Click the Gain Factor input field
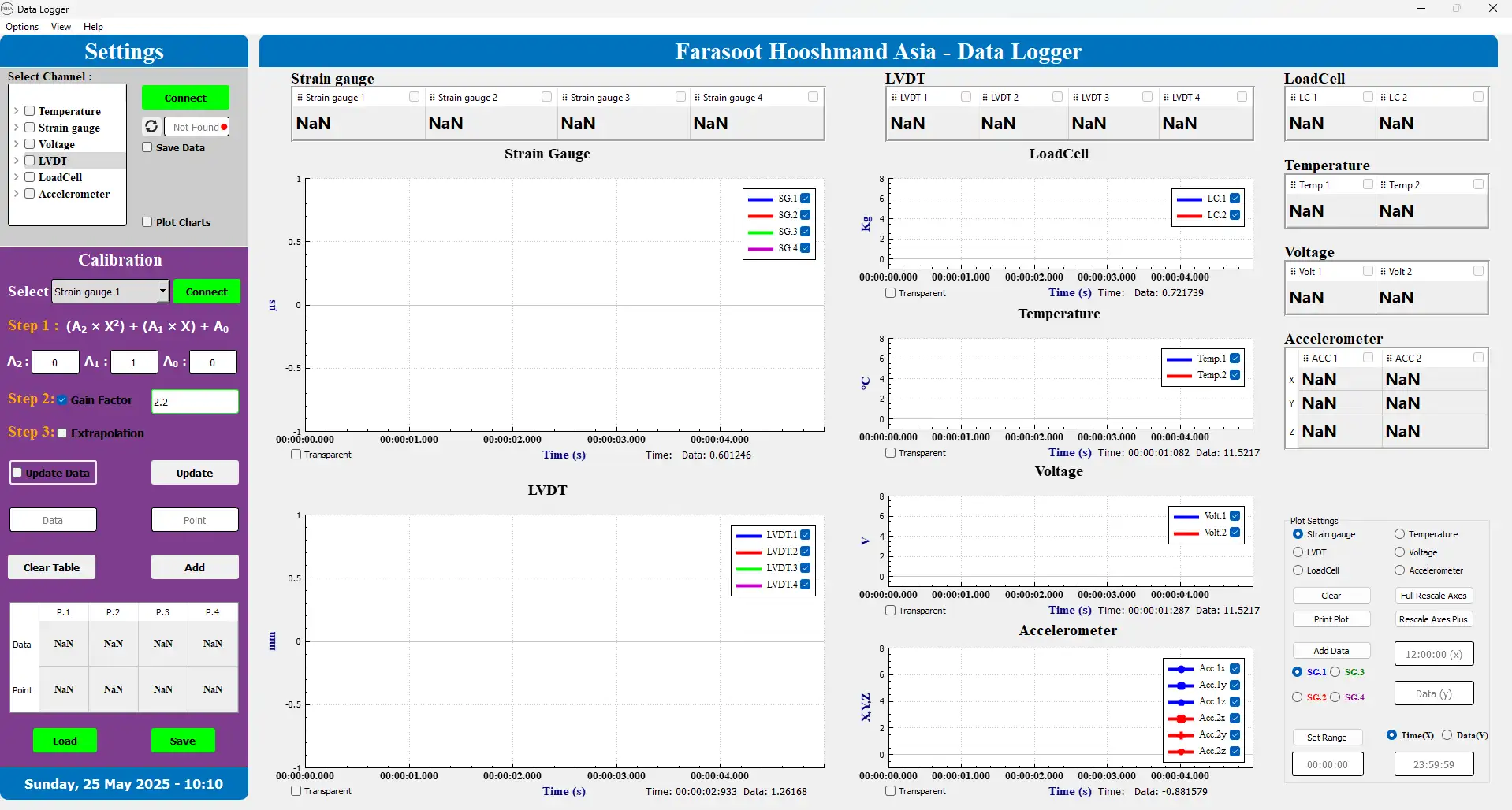 click(x=194, y=401)
